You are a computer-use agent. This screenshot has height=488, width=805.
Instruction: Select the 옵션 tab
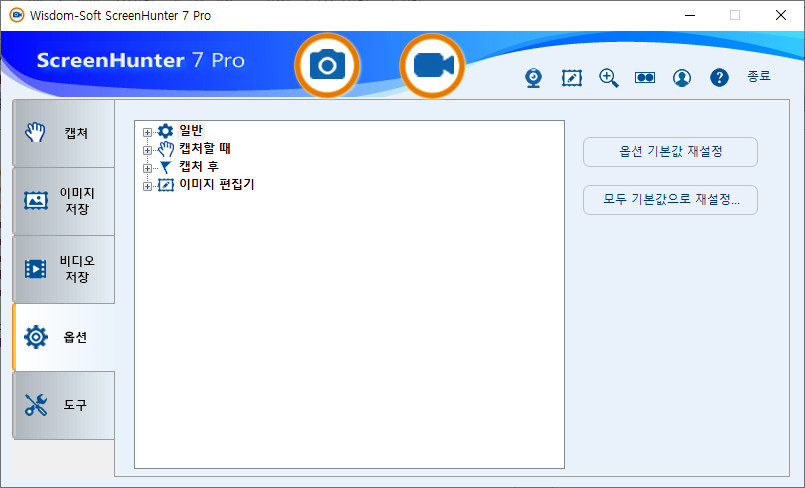click(x=64, y=337)
